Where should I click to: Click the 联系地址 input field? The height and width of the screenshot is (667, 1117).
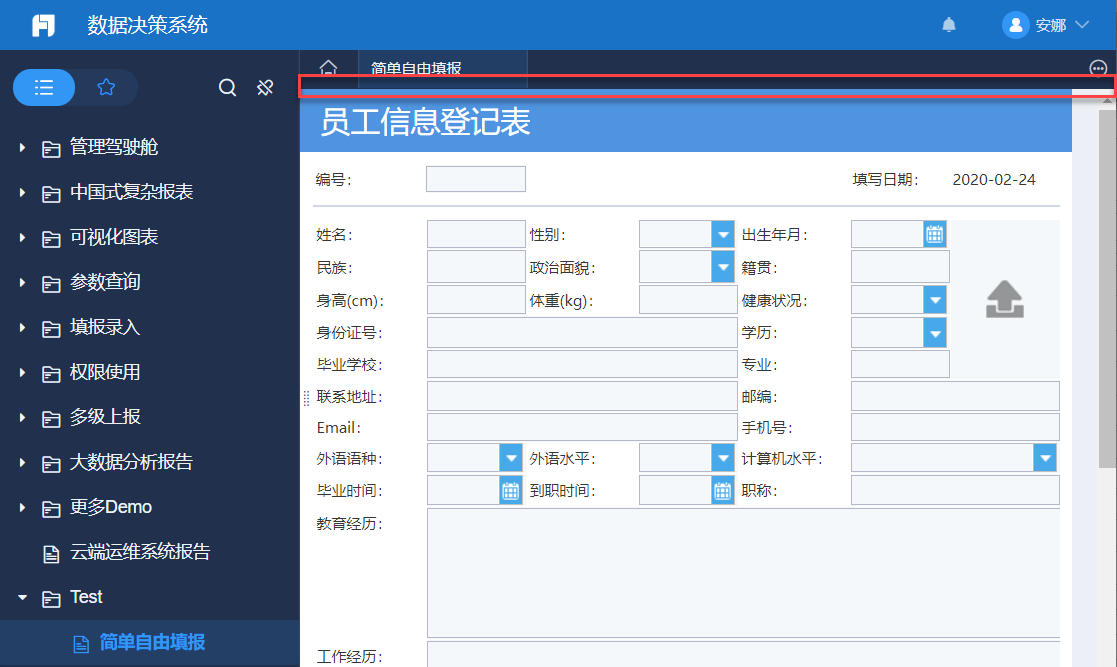coord(582,396)
